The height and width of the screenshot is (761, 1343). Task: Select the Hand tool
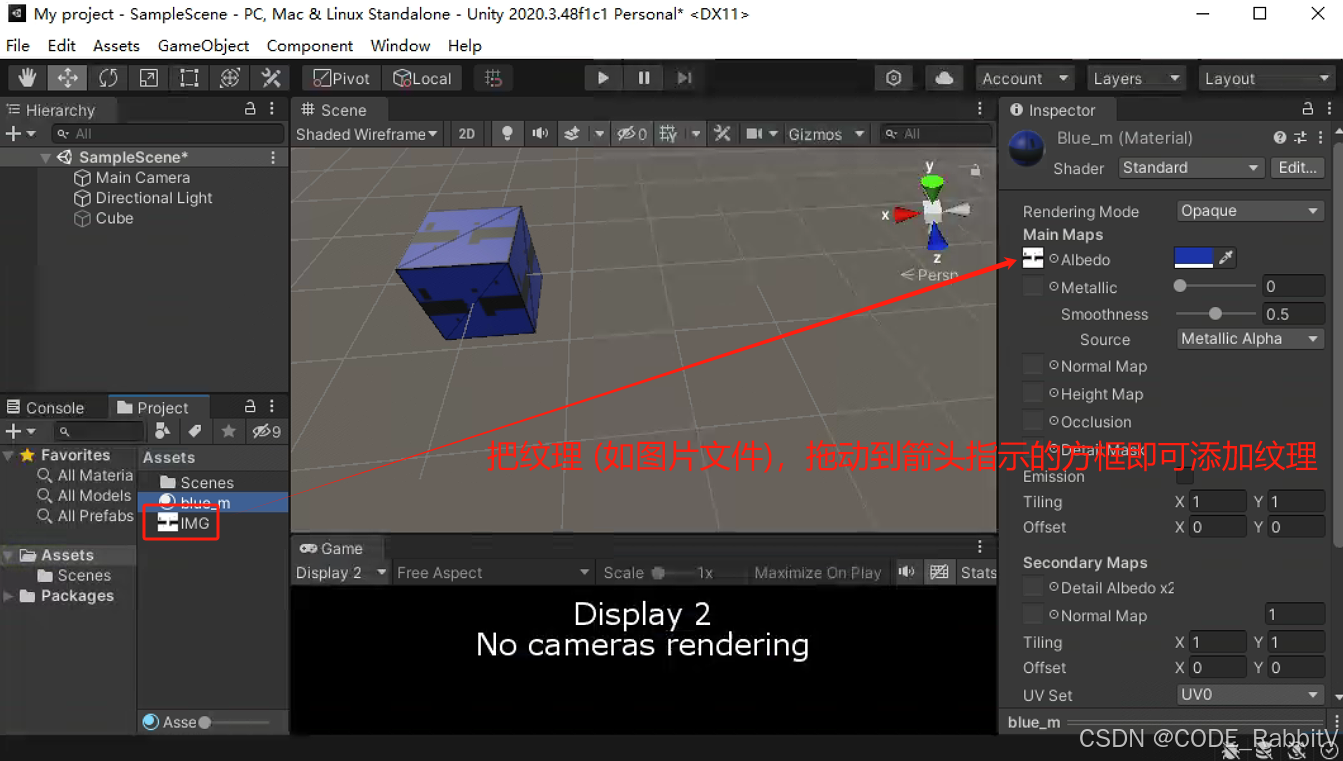click(27, 78)
